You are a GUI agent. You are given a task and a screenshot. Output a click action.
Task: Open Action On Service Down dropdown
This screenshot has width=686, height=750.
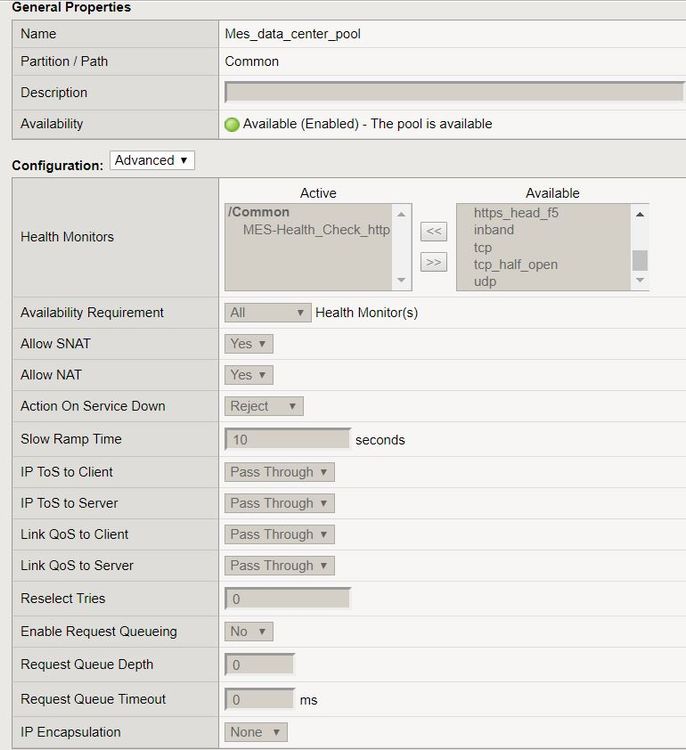coord(264,406)
